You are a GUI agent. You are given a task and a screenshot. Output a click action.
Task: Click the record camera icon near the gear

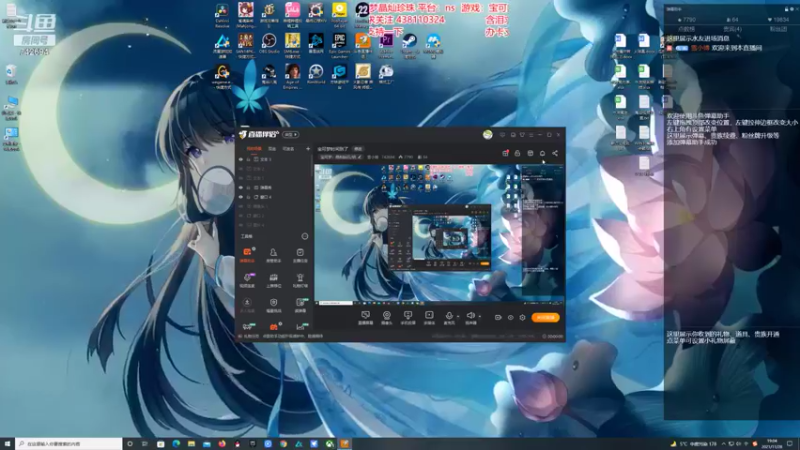click(498, 317)
